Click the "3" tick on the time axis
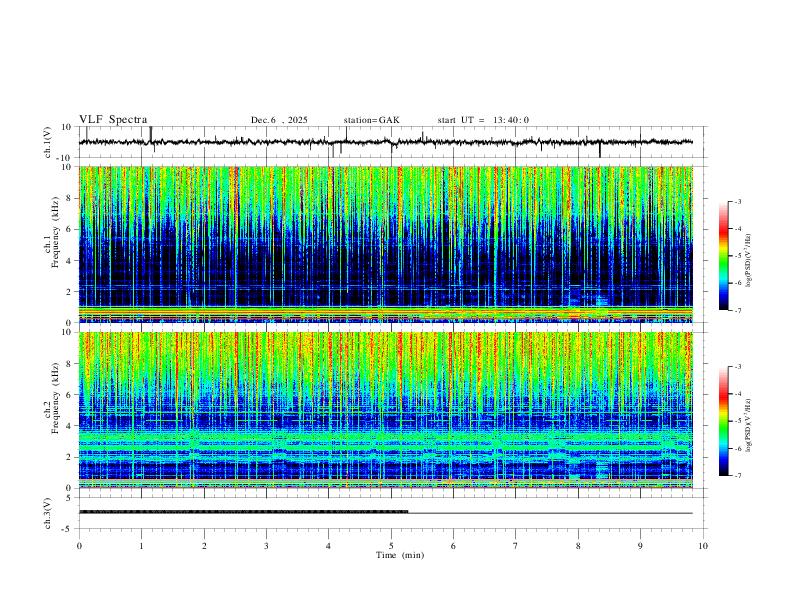The height and width of the screenshot is (612, 792). [266, 546]
